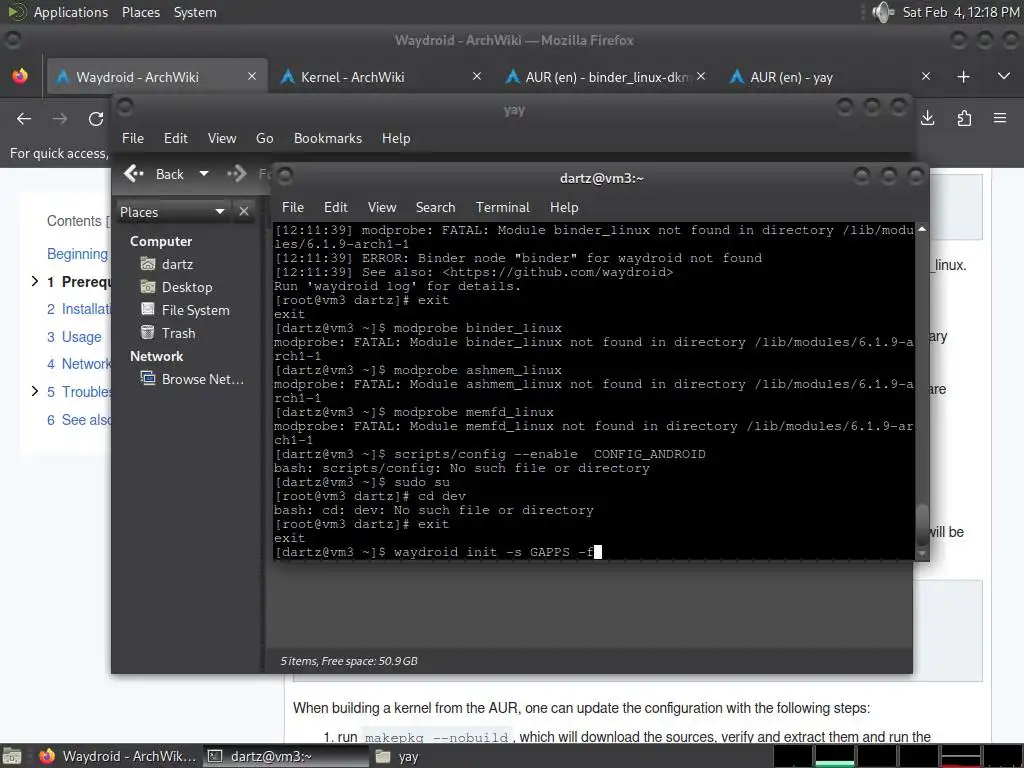Reload the Waydroid ArchWiki page
The height and width of the screenshot is (768, 1024).
point(96,119)
